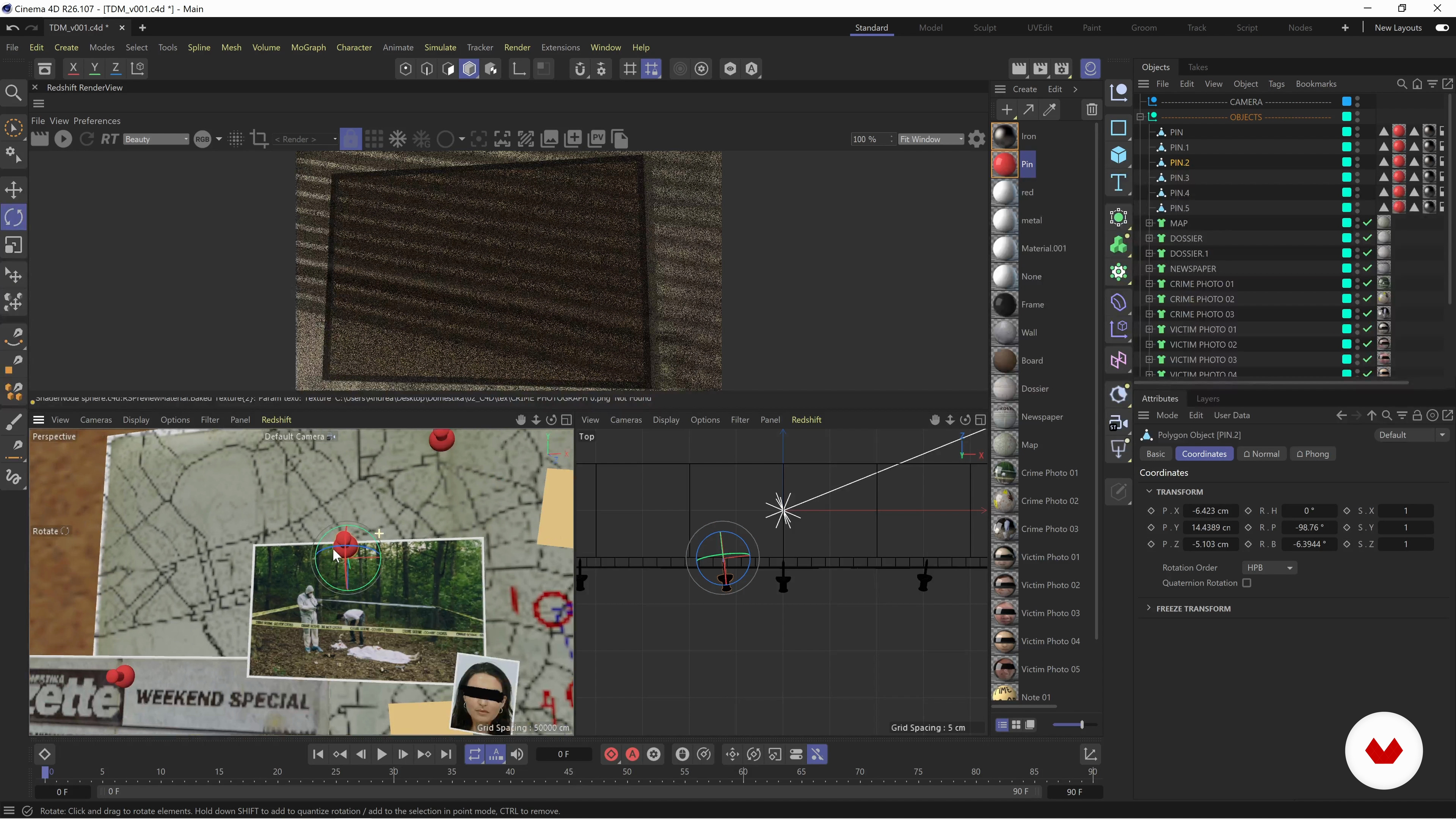Open the Simulate menu
1456x819 pixels.
440,47
